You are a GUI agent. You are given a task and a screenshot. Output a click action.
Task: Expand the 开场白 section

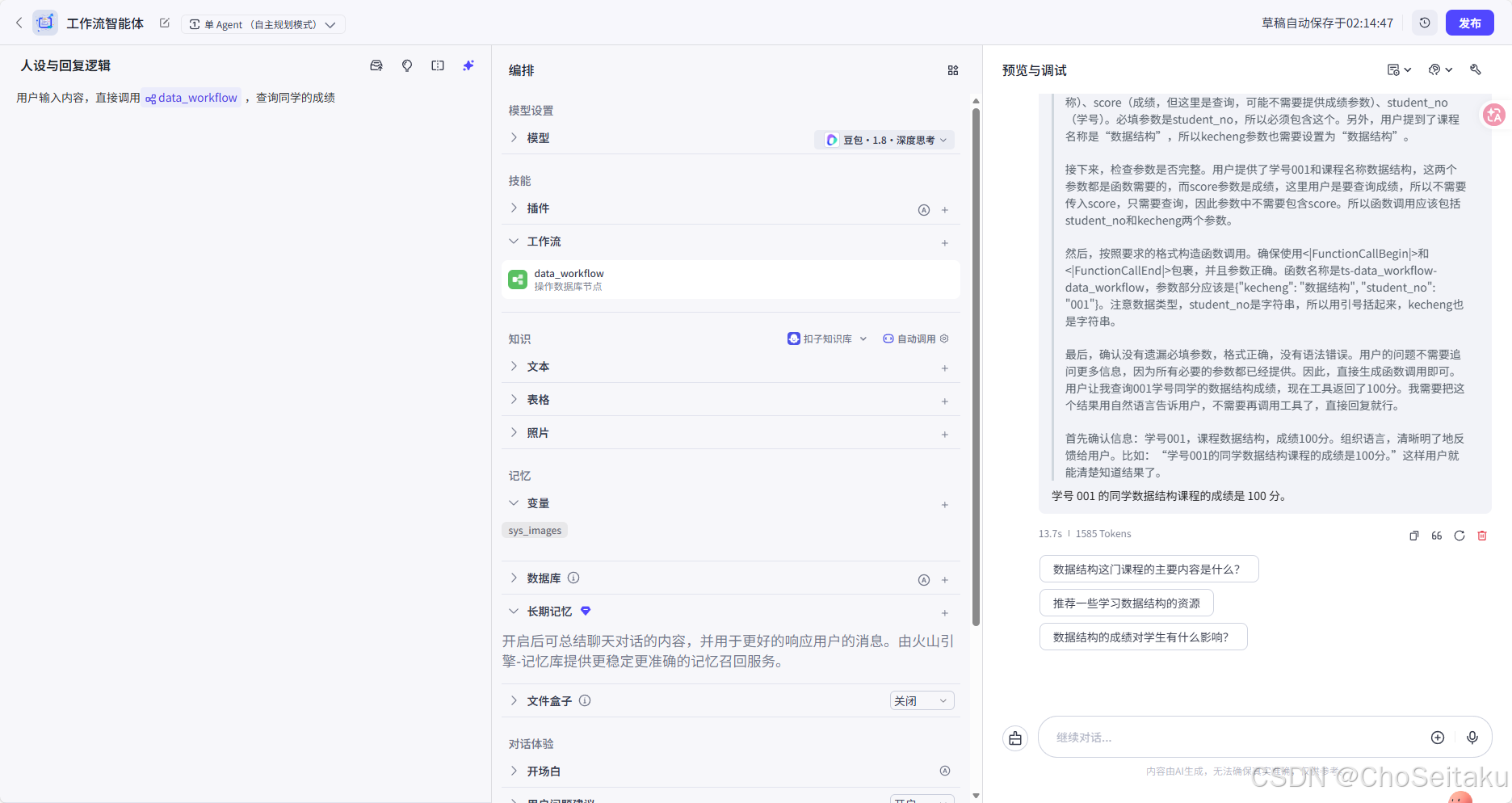(514, 771)
